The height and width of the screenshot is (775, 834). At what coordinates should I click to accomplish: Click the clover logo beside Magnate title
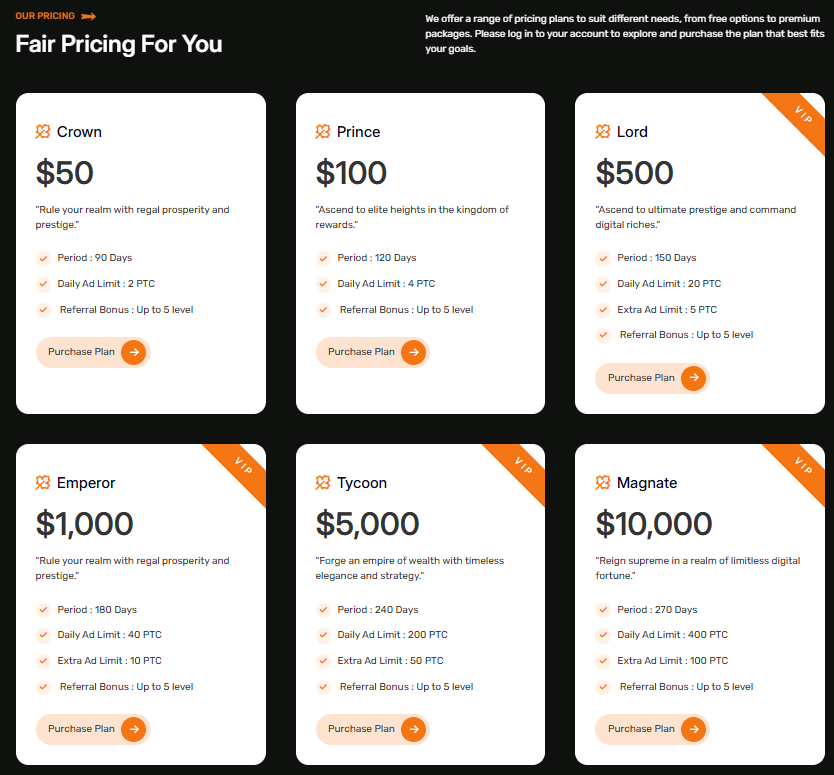coord(603,483)
